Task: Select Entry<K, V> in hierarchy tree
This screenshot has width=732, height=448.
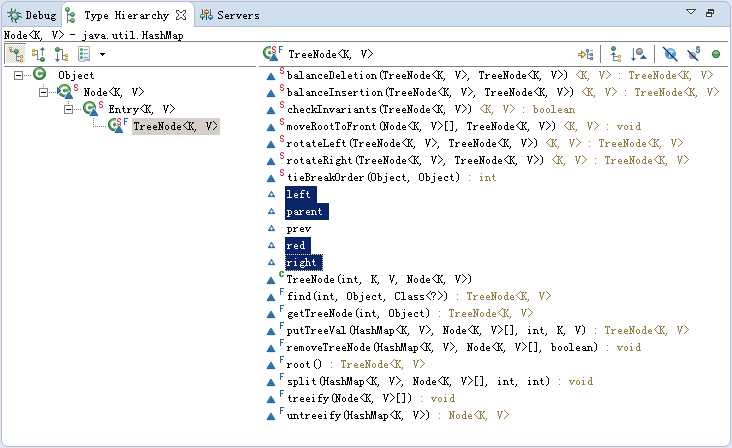Action: pyautogui.click(x=142, y=109)
